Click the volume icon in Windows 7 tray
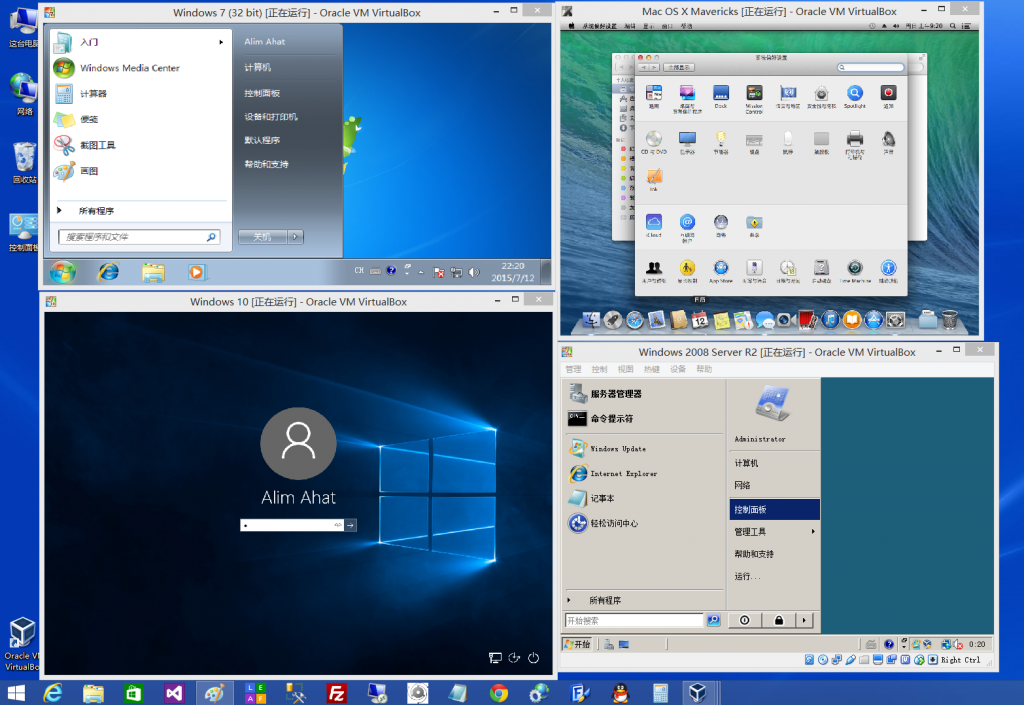Viewport: 1024px width, 705px height. 474,272
